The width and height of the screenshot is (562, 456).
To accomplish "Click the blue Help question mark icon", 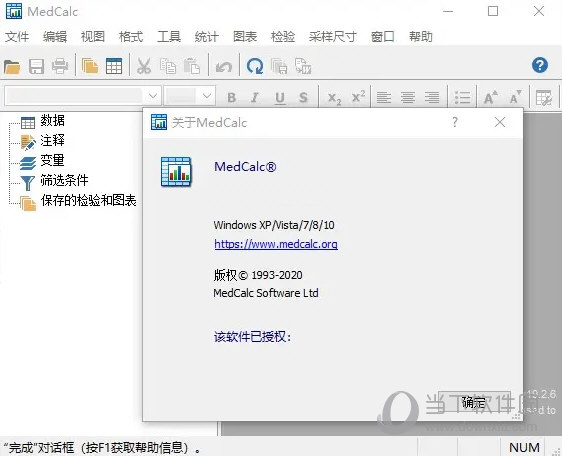I will pyautogui.click(x=540, y=65).
